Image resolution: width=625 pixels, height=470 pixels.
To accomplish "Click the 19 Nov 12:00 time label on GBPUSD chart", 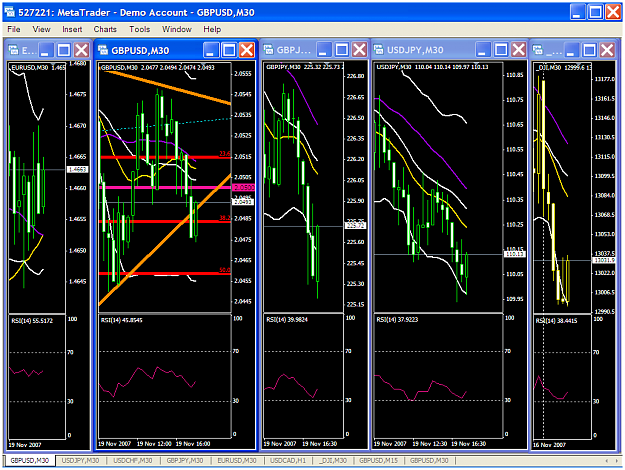I will click(x=154, y=444).
